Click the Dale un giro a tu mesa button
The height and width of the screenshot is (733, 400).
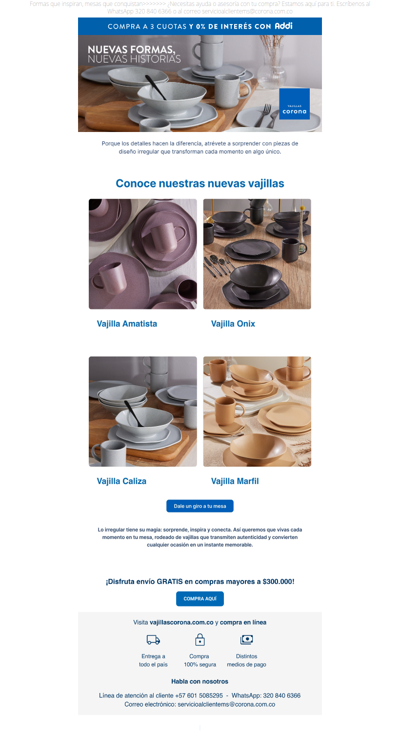(x=200, y=506)
